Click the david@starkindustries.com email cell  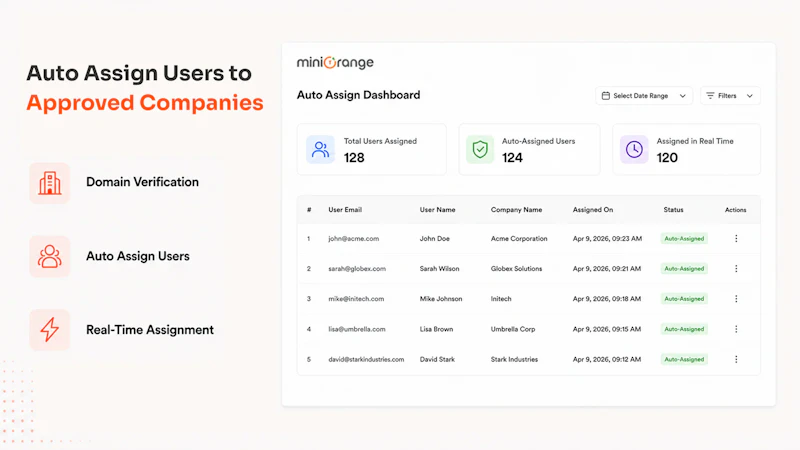point(366,359)
